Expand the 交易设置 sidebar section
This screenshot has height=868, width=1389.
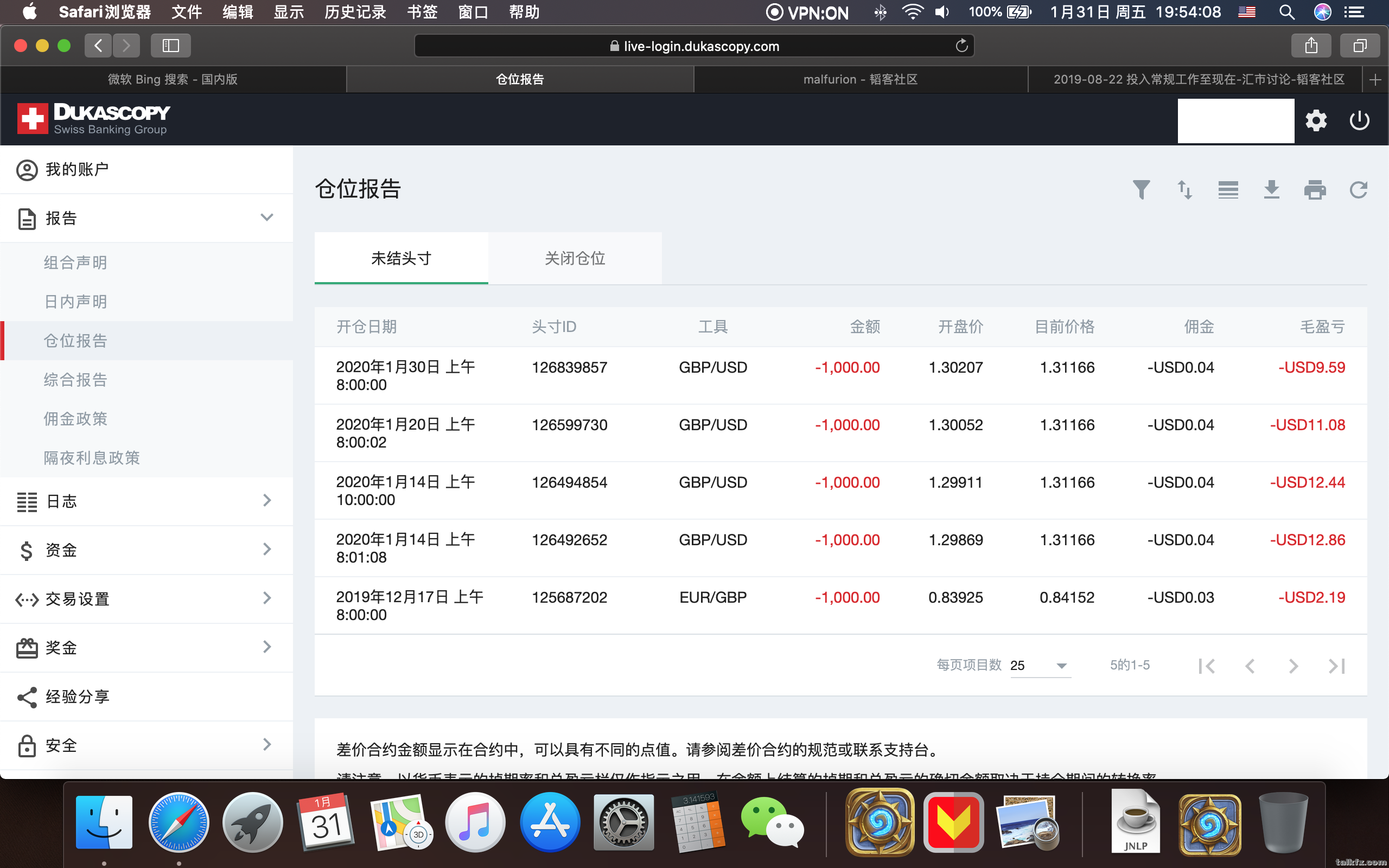point(266,598)
